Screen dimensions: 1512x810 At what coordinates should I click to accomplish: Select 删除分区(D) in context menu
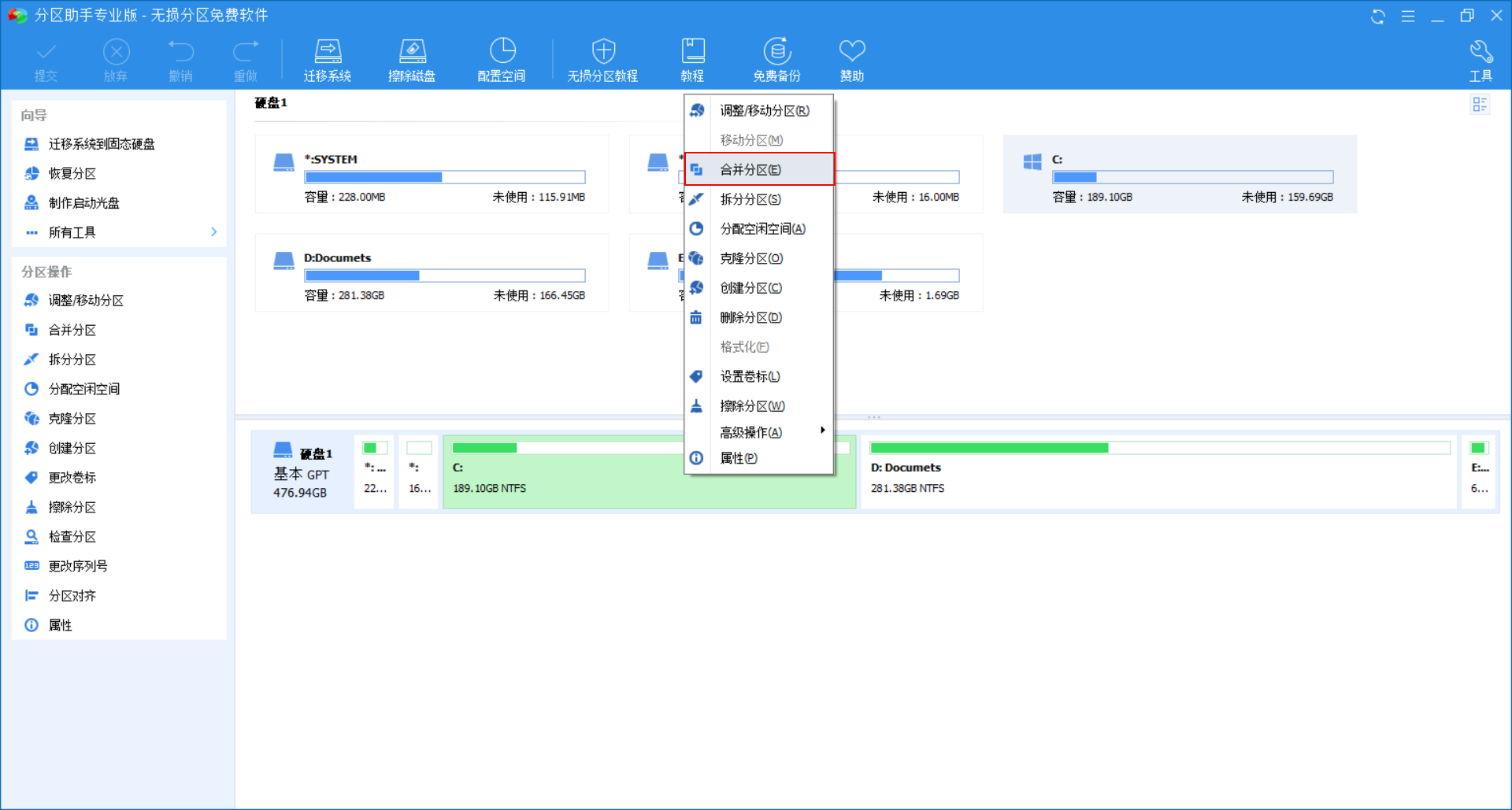(750, 317)
